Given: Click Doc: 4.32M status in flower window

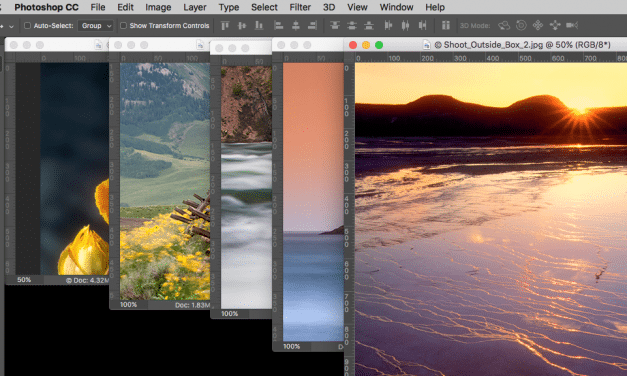Looking at the screenshot, I should click(87, 280).
